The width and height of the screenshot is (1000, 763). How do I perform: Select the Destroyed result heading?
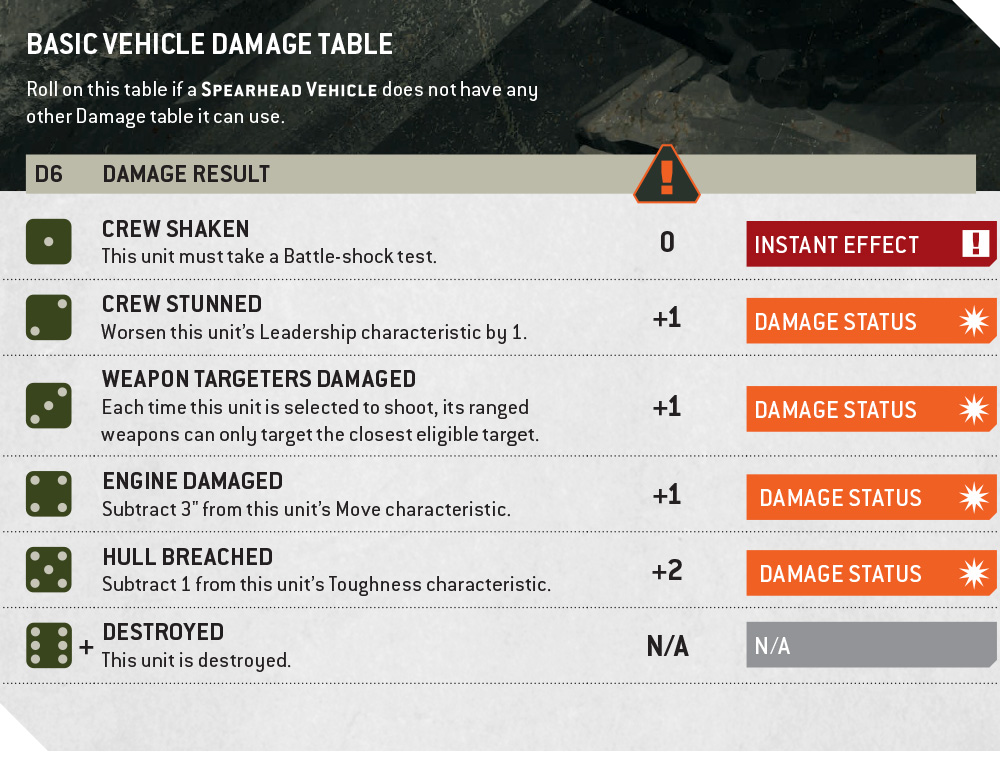[x=163, y=632]
